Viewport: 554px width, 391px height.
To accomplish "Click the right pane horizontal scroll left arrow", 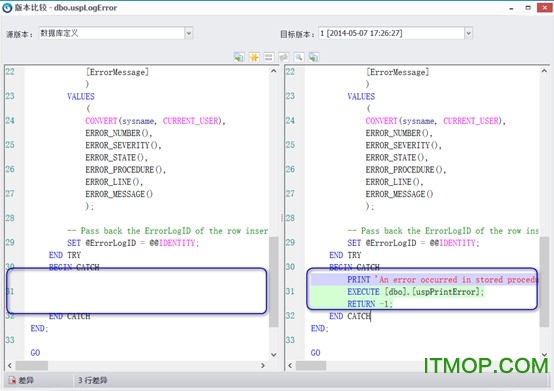I will pos(290,366).
